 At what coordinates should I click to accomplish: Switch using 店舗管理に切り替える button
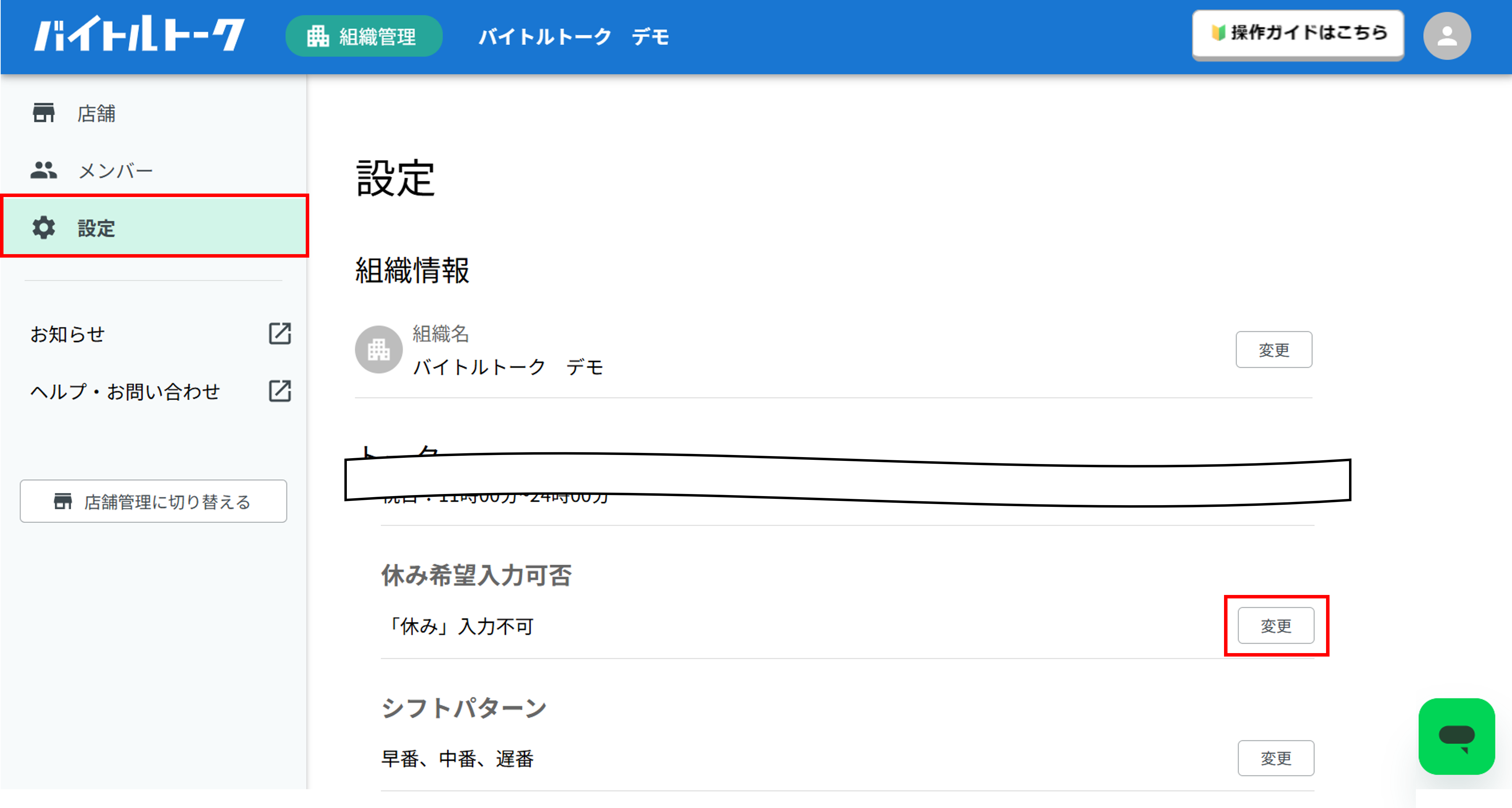[x=153, y=501]
